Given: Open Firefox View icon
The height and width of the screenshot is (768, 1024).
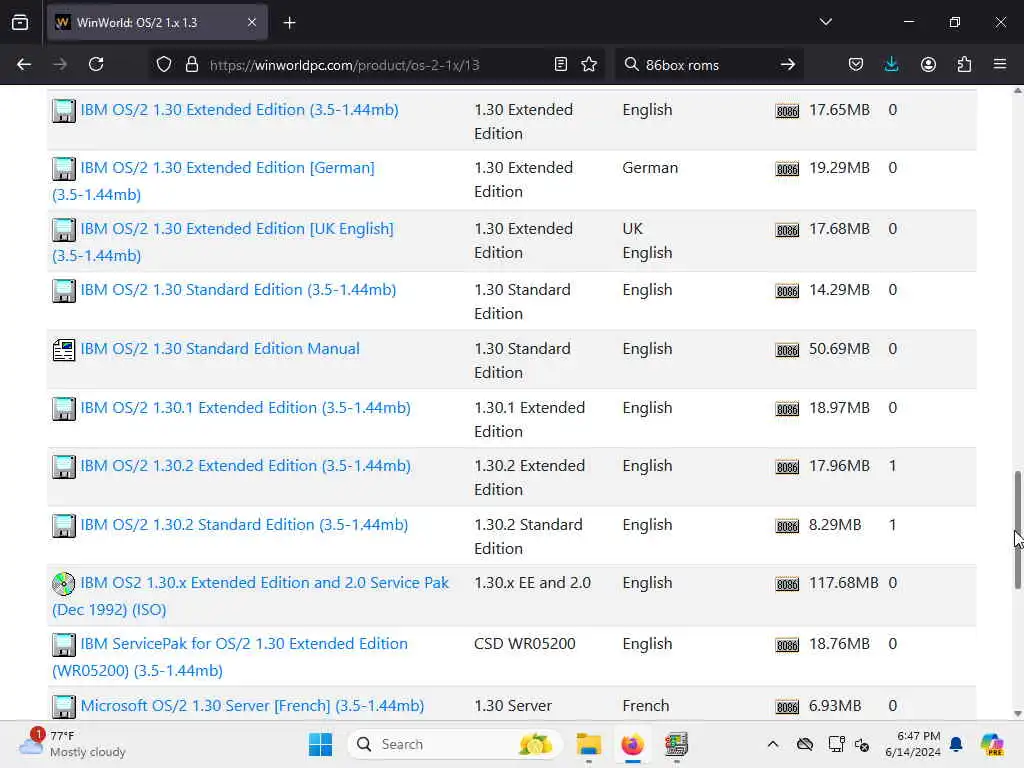Looking at the screenshot, I should pyautogui.click(x=20, y=22).
